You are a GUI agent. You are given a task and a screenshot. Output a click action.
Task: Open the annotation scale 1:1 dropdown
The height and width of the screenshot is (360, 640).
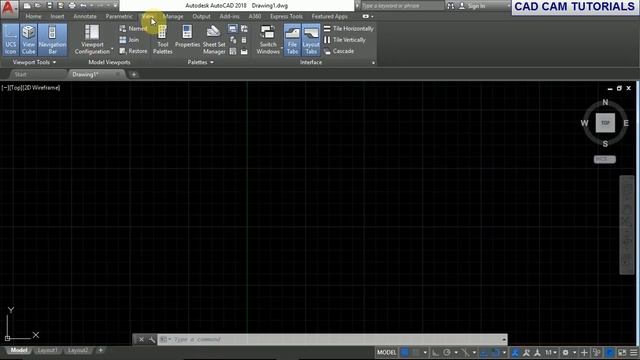point(551,352)
